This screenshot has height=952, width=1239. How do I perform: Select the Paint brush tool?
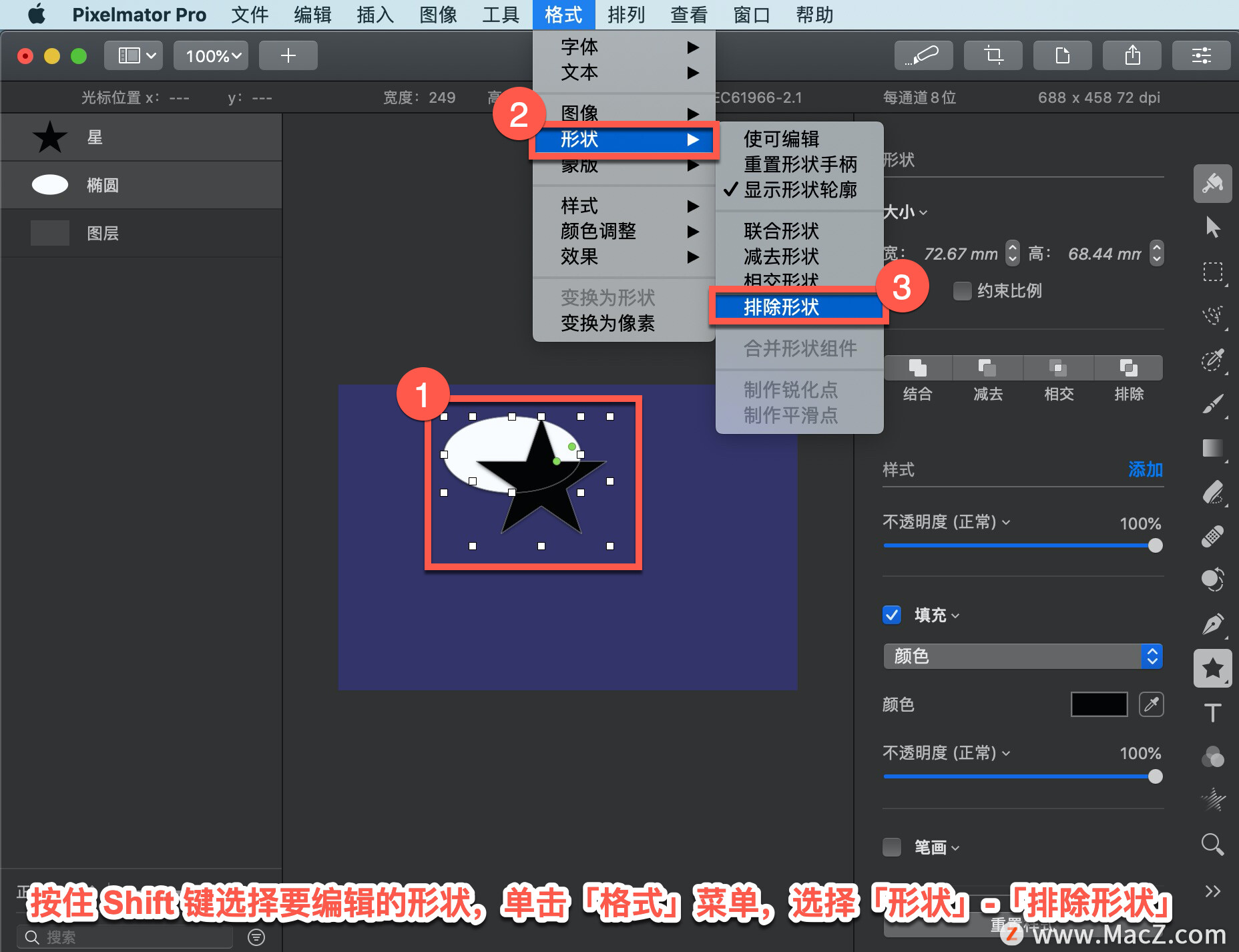1212,404
